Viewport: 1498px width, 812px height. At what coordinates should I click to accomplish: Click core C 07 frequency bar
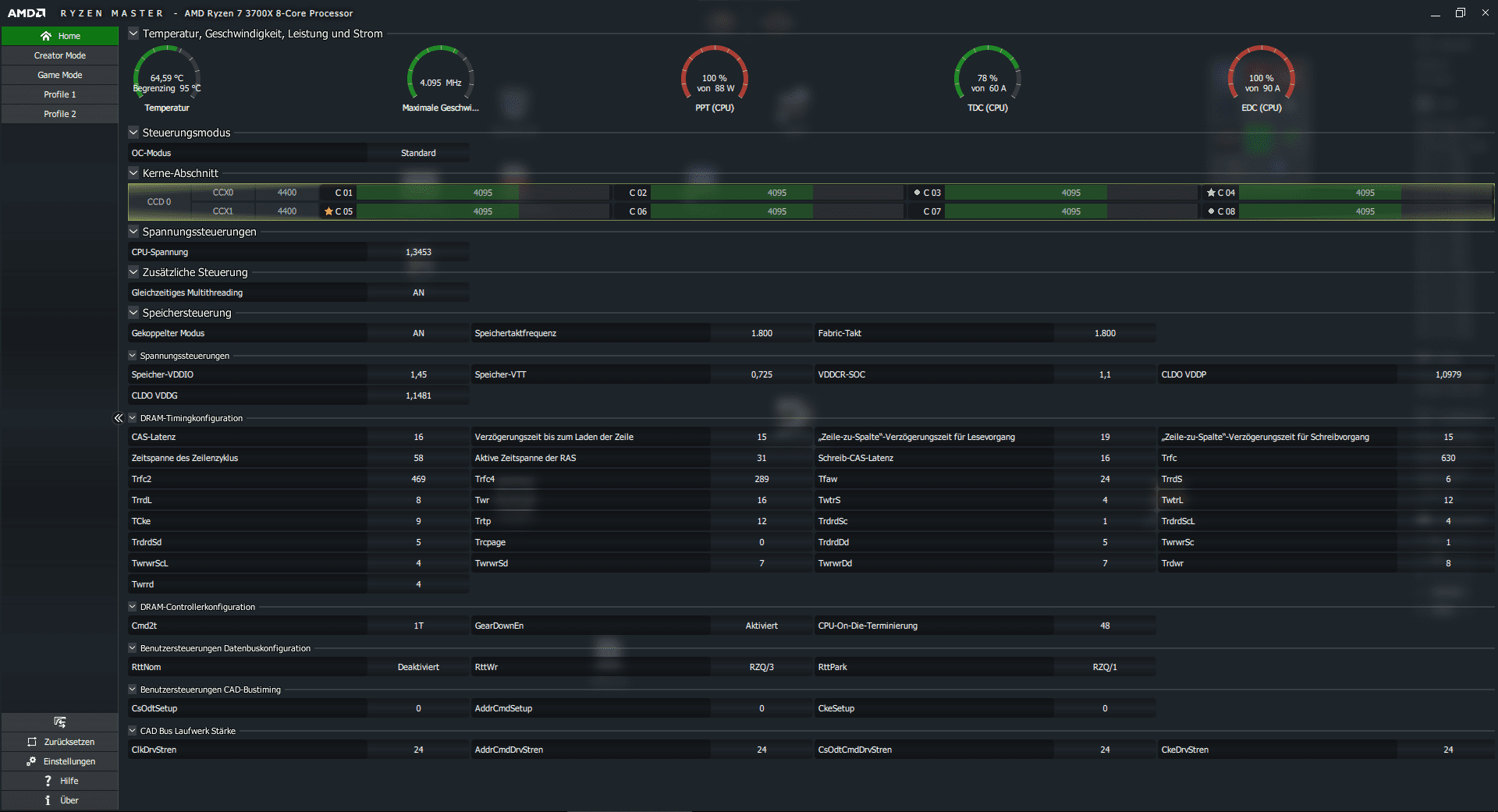coord(1071,211)
